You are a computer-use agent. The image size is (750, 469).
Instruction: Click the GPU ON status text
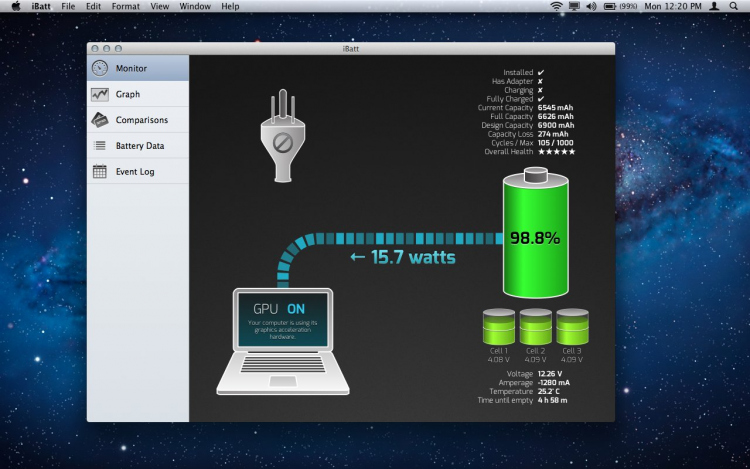click(x=279, y=309)
